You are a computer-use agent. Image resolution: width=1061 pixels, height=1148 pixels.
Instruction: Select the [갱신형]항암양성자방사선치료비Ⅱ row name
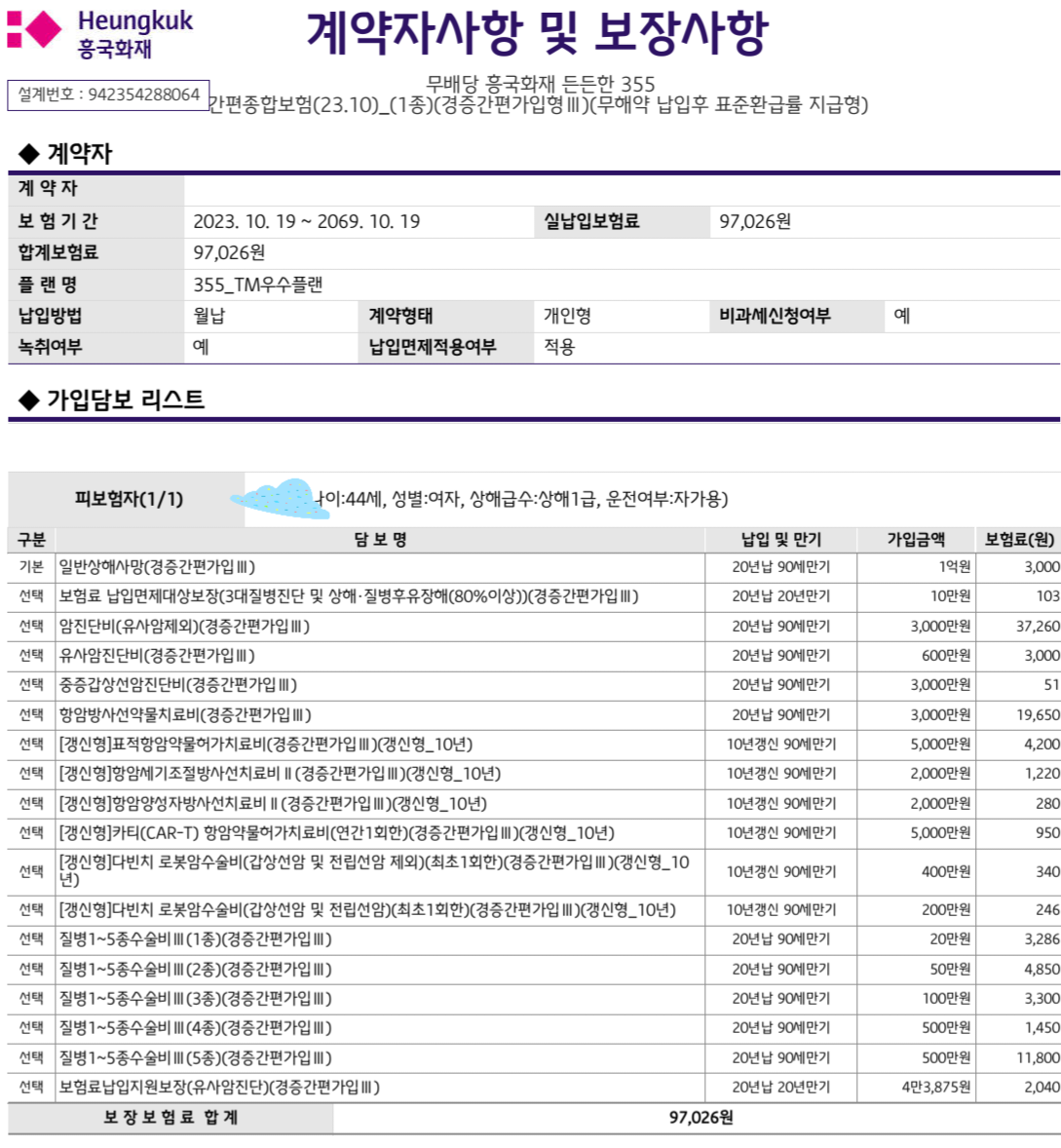tap(273, 804)
